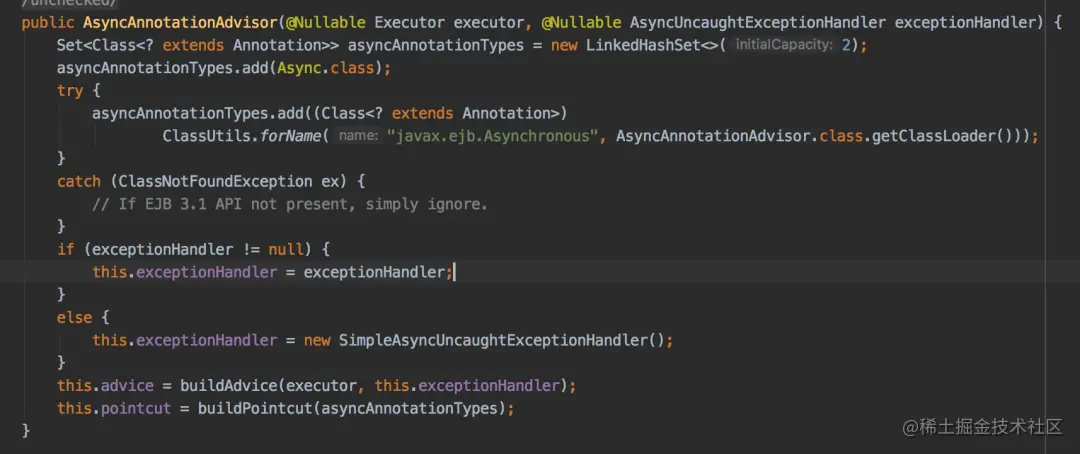
Task: Click the "javax.ejb.Asynchronous" string literal
Action: (492, 136)
